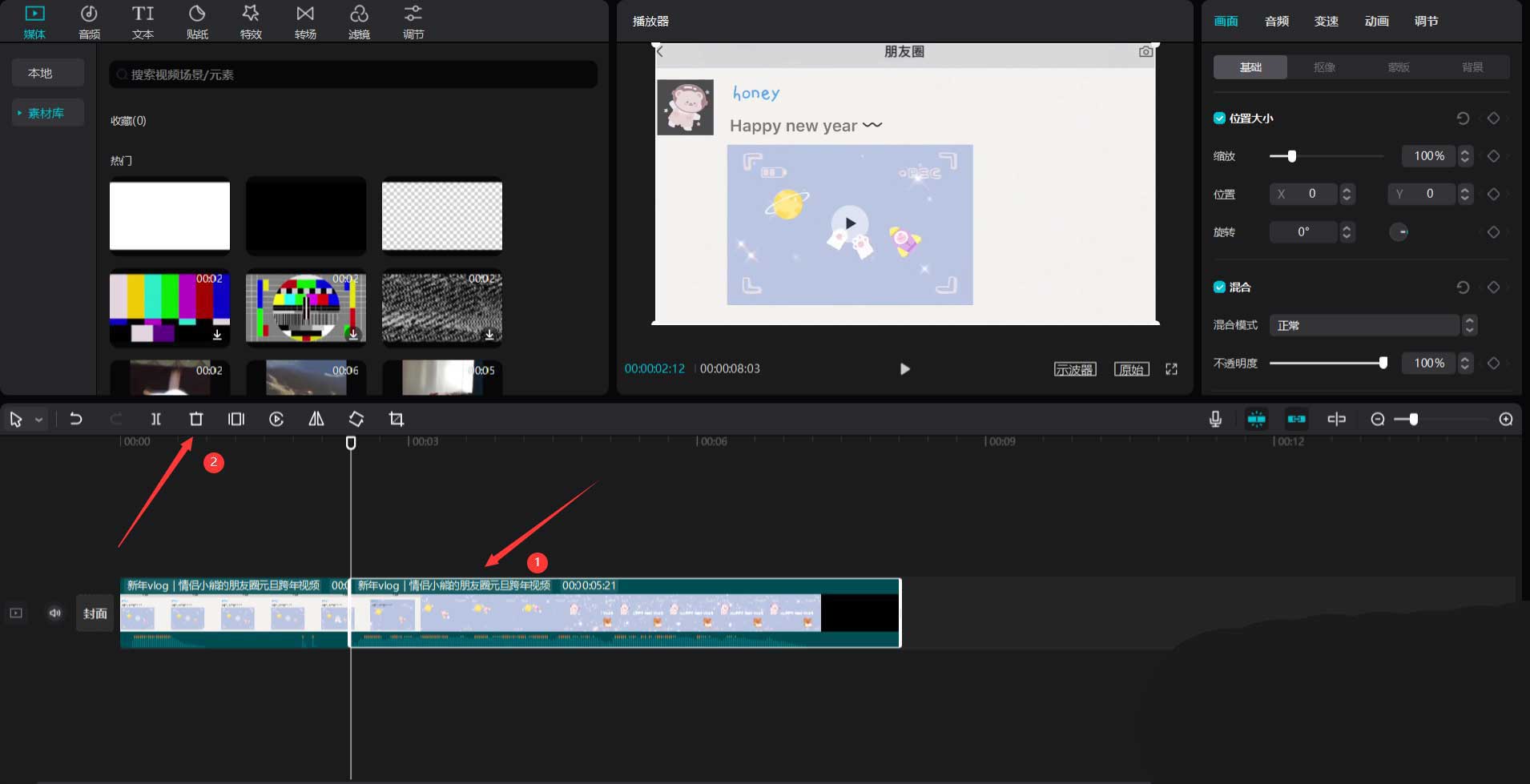This screenshot has height=784, width=1530.
Task: Open the crop tool
Action: [x=397, y=419]
